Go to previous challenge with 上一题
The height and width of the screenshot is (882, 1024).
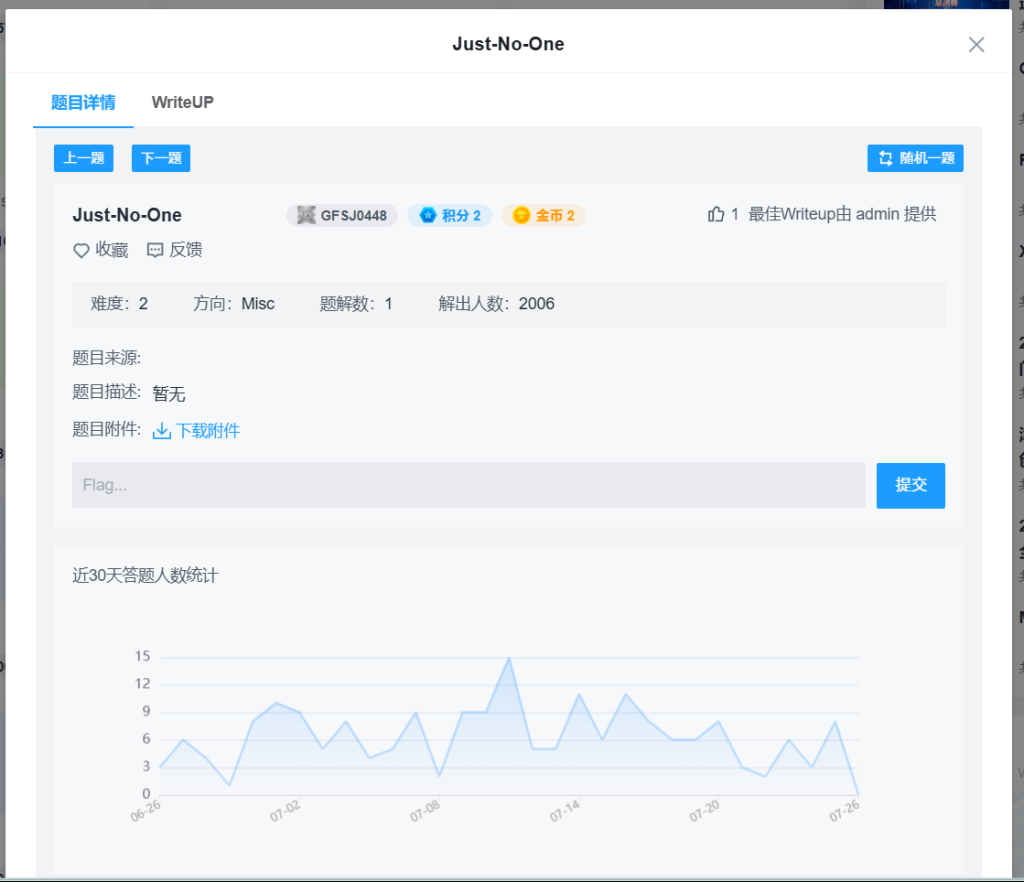tap(84, 158)
